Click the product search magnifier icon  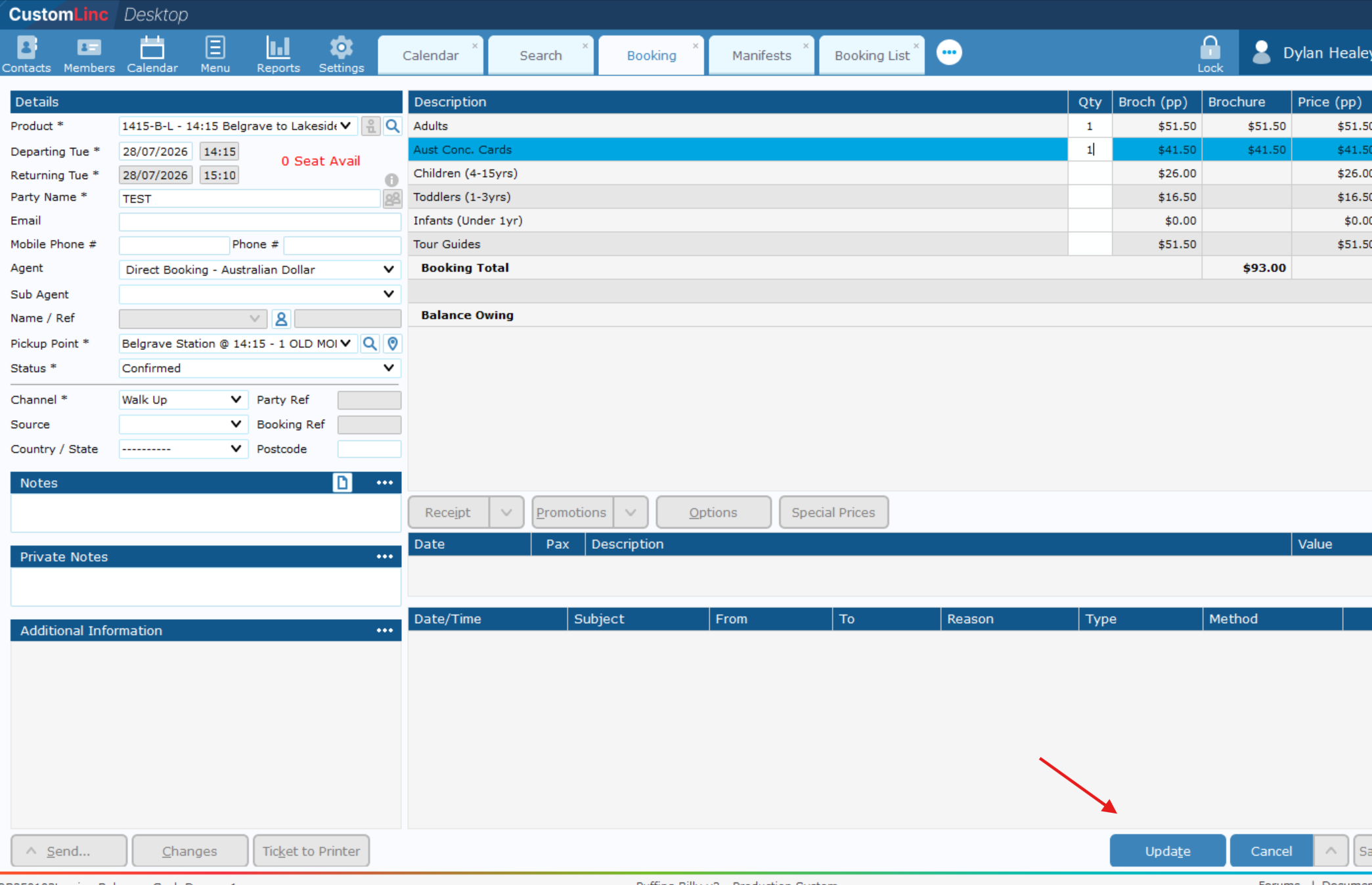(x=392, y=126)
